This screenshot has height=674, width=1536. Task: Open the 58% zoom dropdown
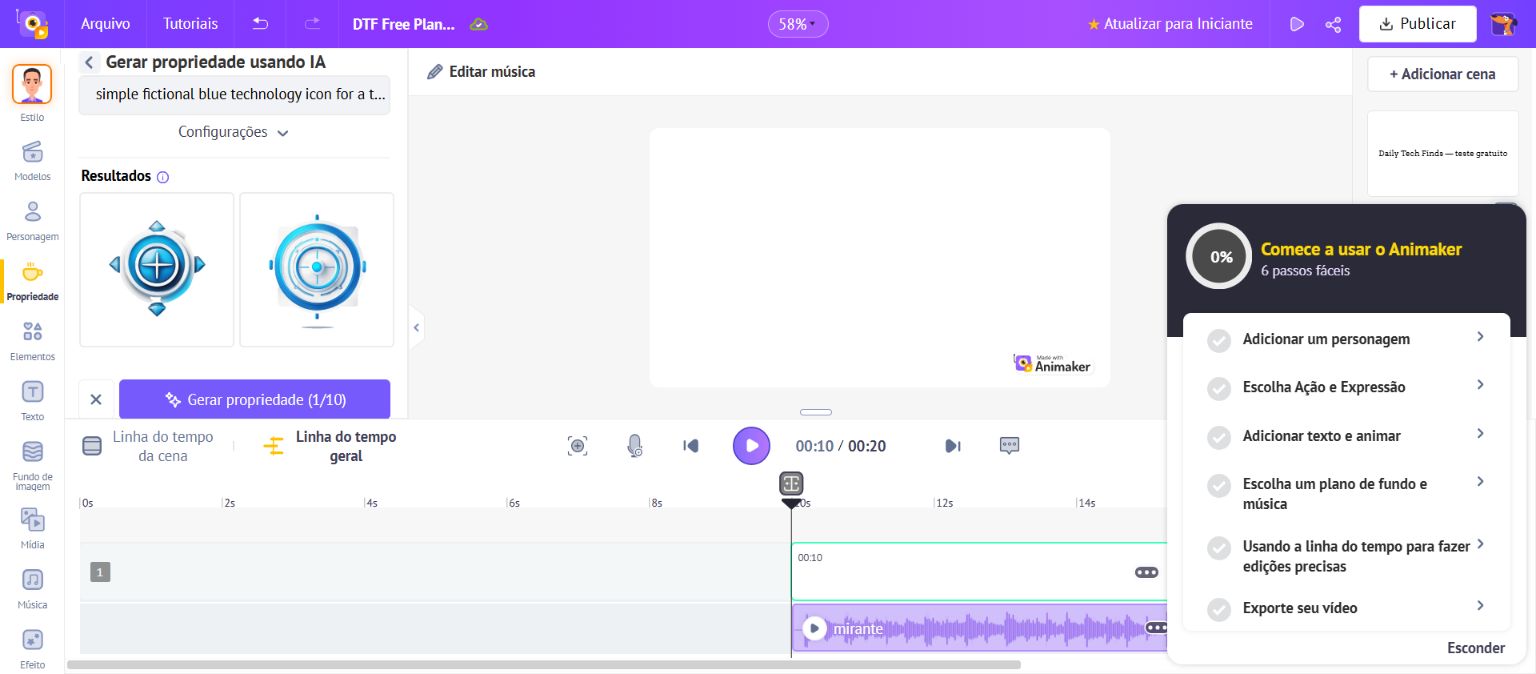click(798, 24)
